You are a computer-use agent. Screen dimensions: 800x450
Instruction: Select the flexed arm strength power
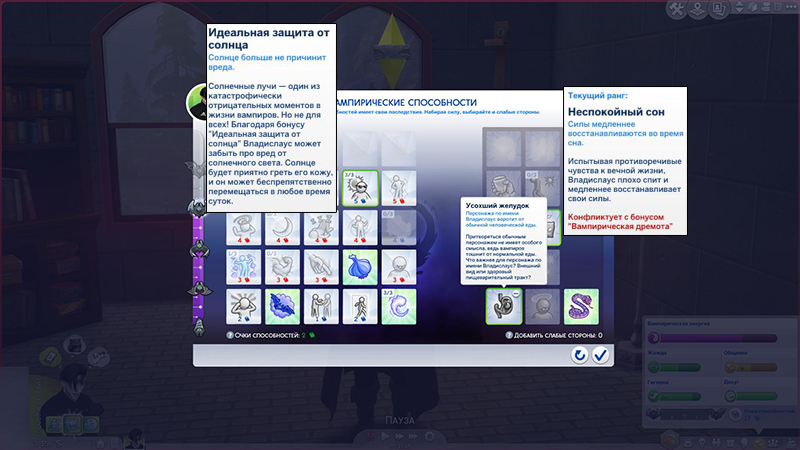[x=282, y=267]
